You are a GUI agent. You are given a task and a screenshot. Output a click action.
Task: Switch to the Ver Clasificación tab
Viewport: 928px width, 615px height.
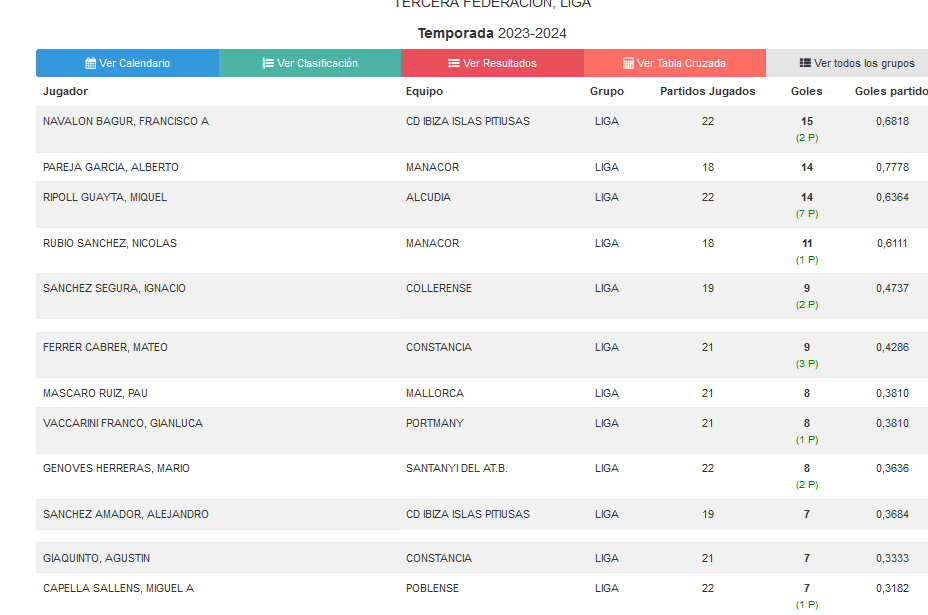coord(310,63)
